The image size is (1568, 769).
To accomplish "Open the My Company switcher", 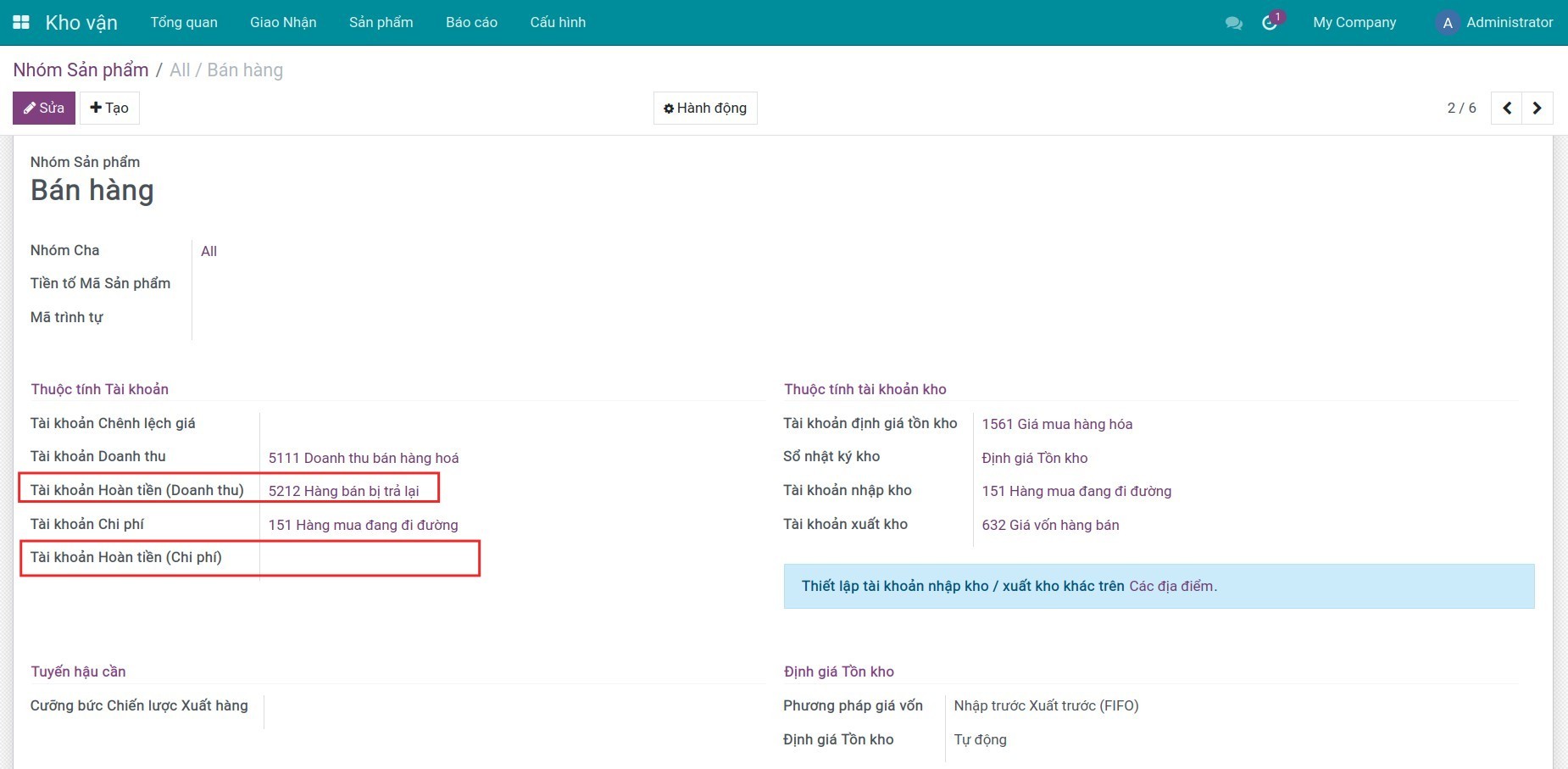I will pyautogui.click(x=1354, y=23).
